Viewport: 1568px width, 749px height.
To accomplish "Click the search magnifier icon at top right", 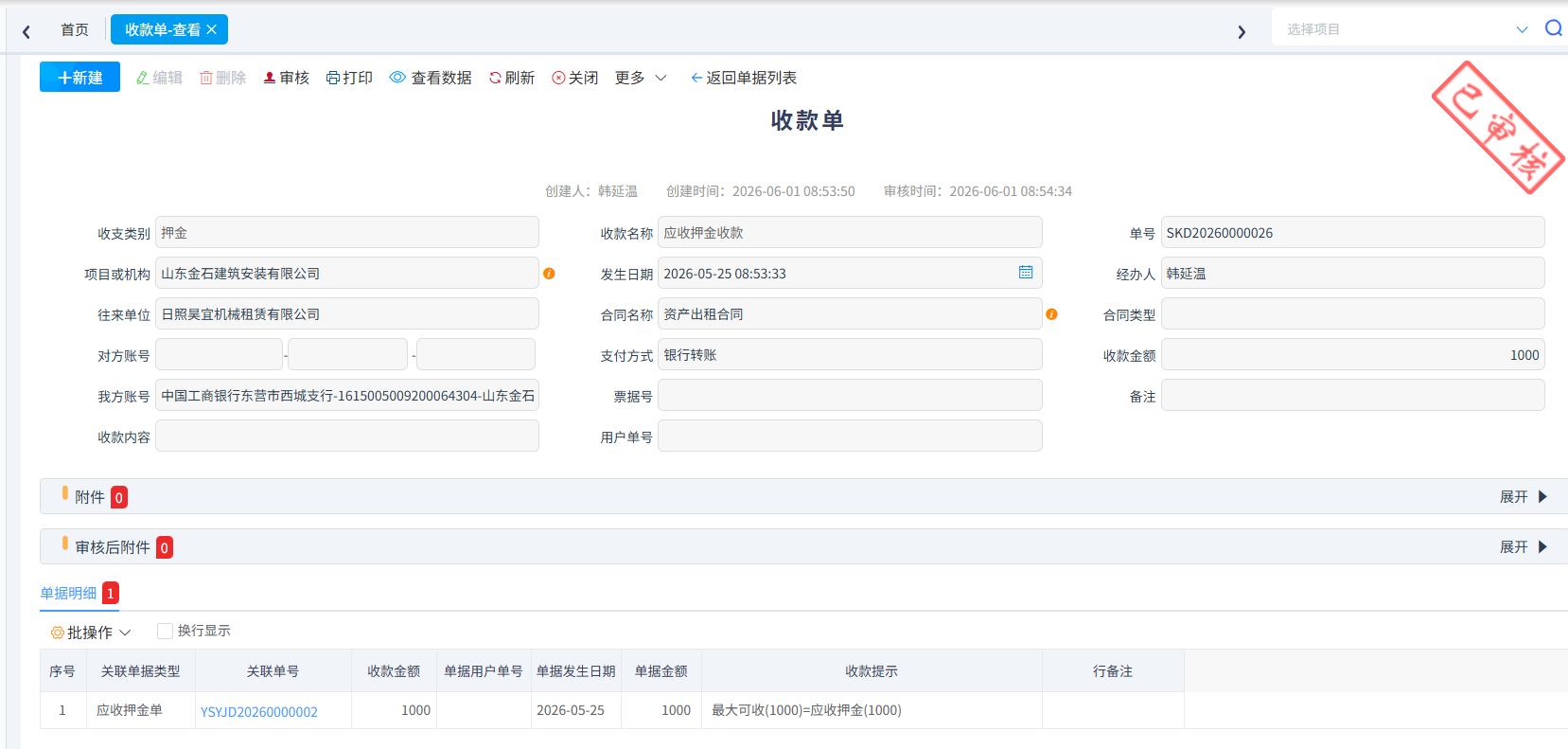I will pyautogui.click(x=1553, y=28).
